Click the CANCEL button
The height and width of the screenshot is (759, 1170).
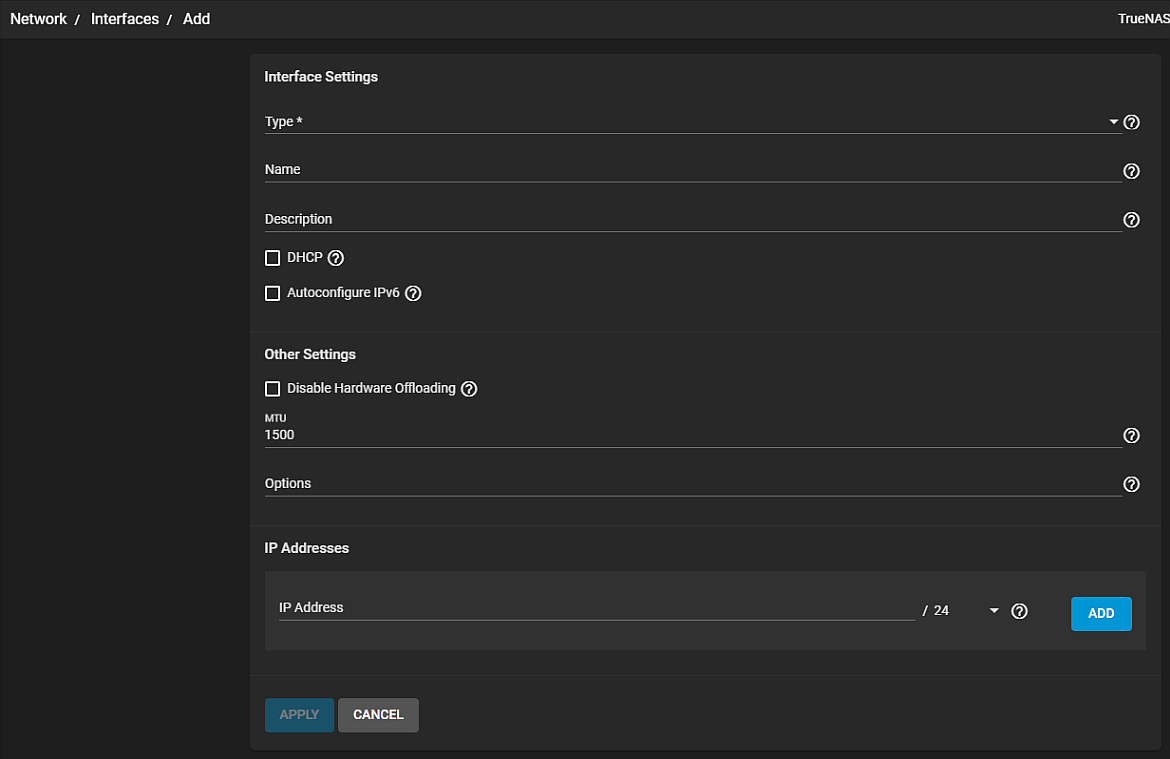378,715
